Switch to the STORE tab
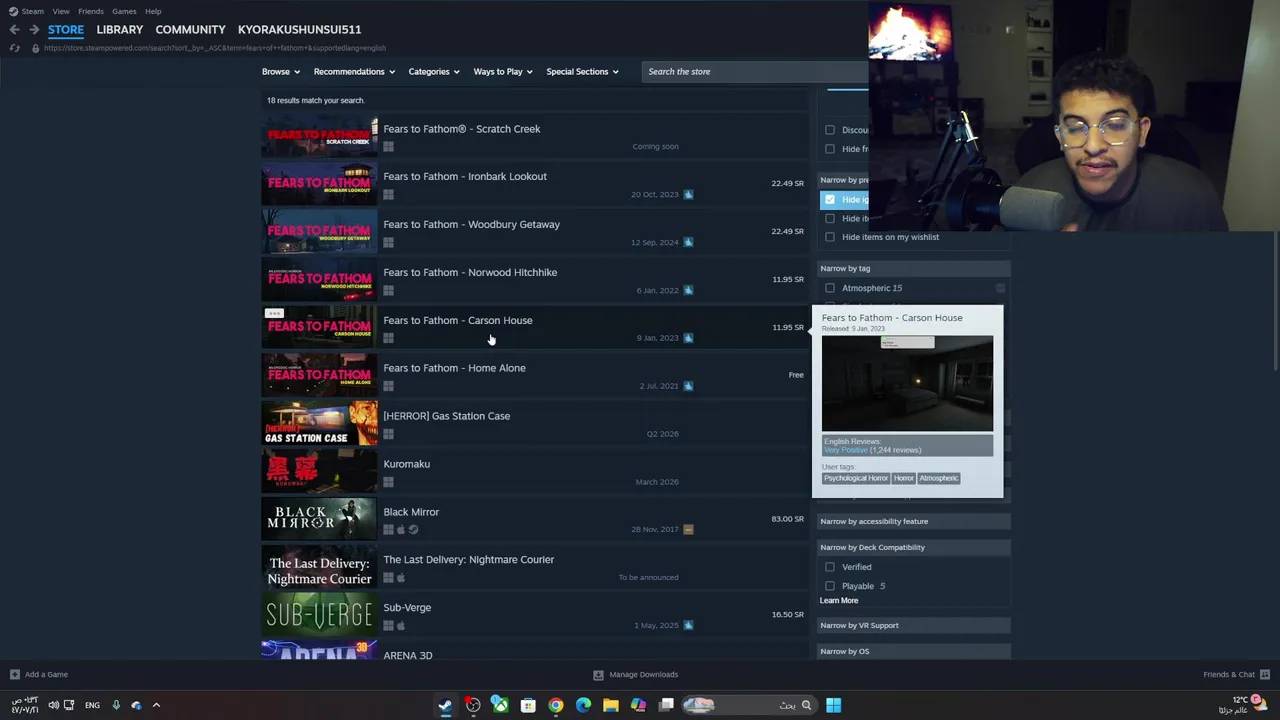 click(x=66, y=29)
